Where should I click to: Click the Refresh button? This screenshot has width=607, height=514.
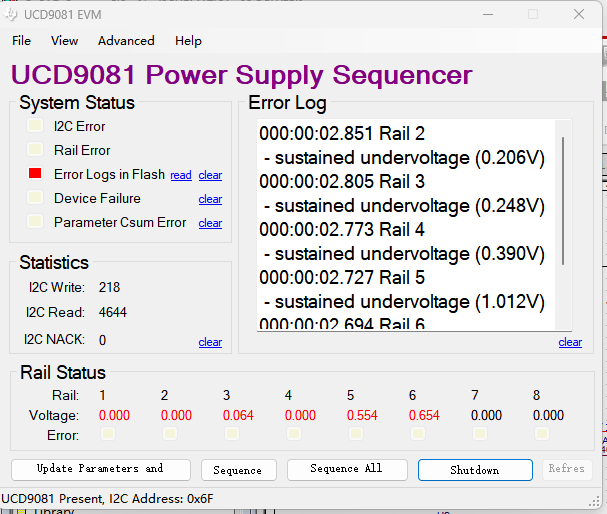[567, 470]
